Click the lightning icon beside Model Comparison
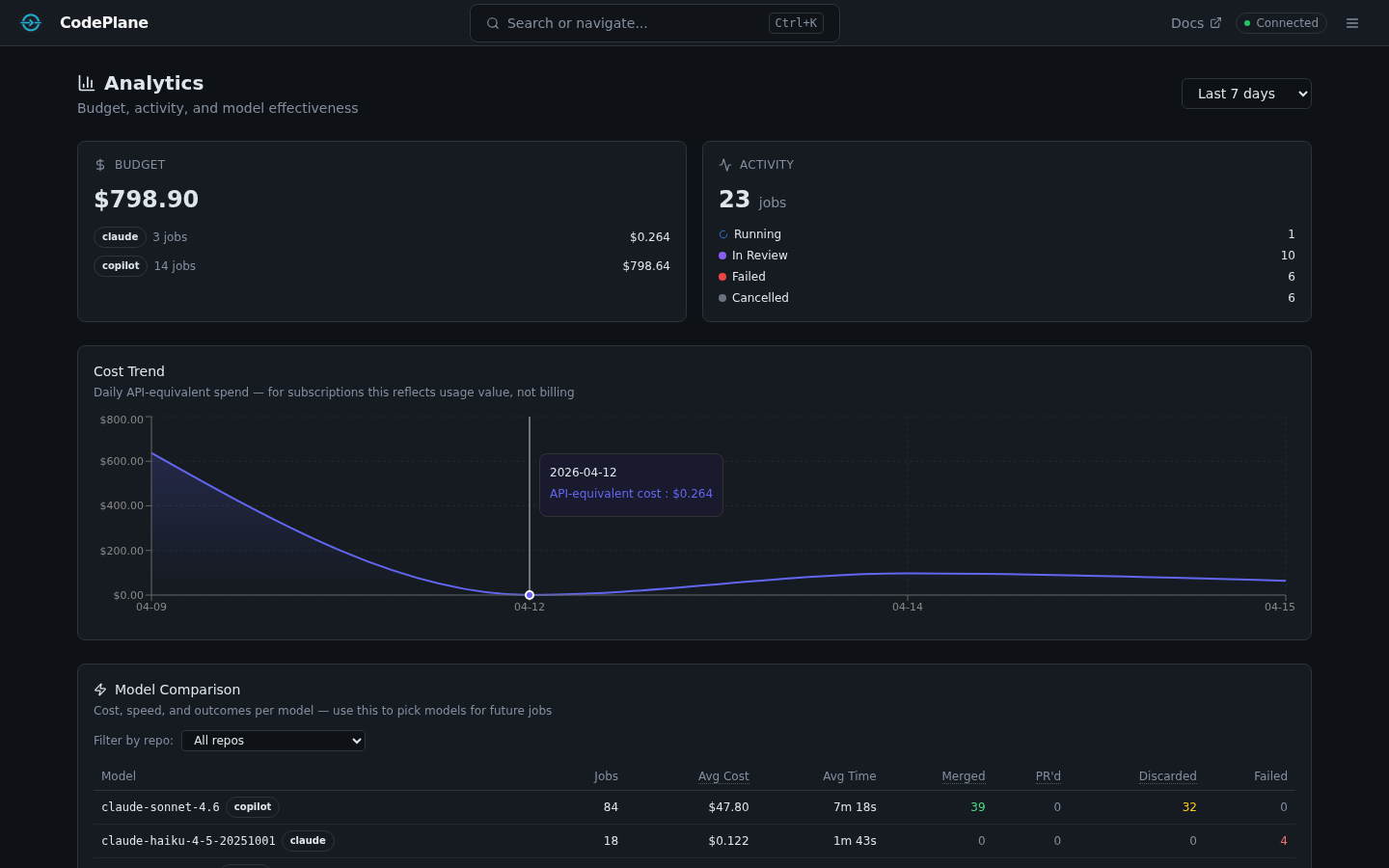This screenshot has height=868, width=1389. click(99, 689)
